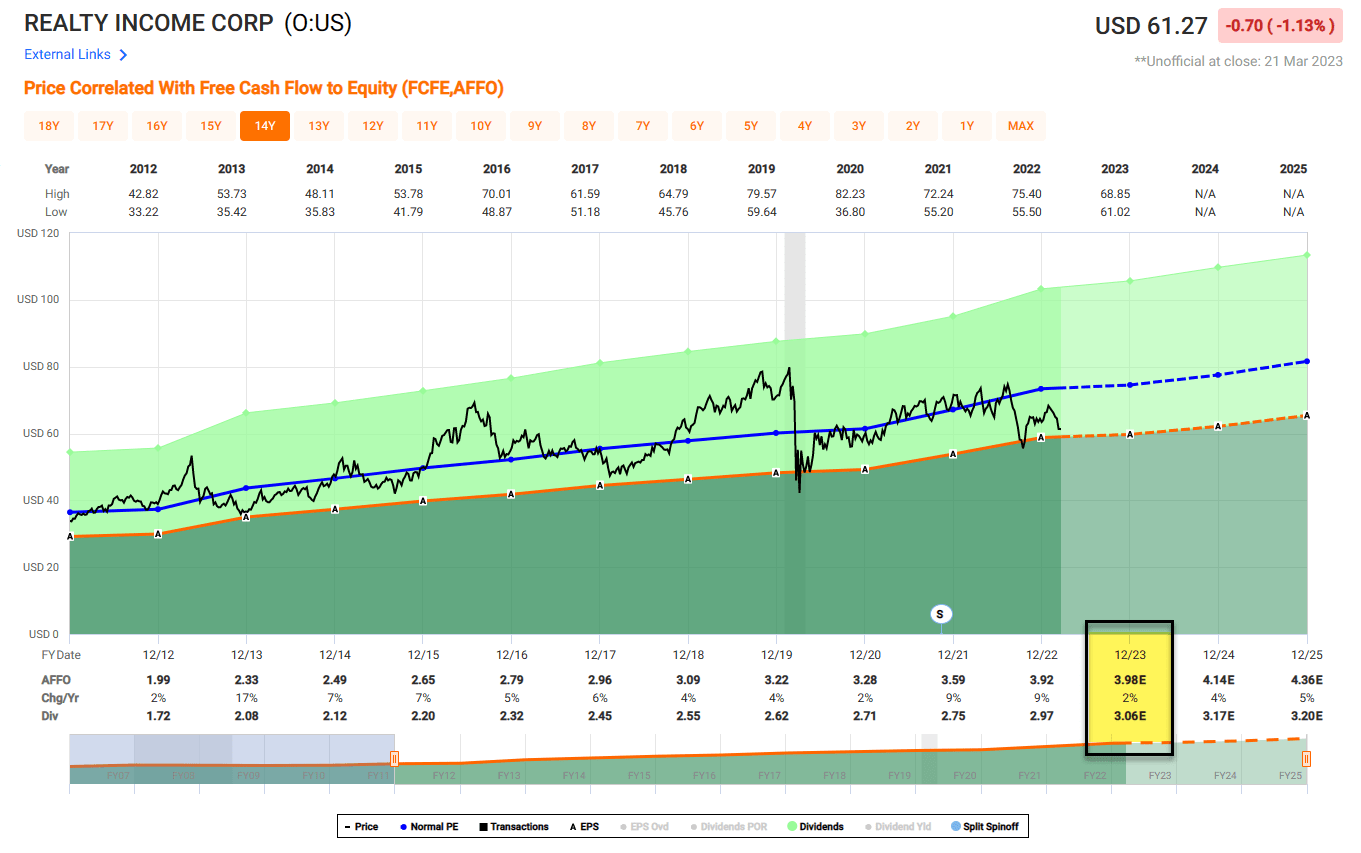Viewport: 1361px width, 853px height.
Task: Switch to the 4Y timeframe
Action: pyautogui.click(x=805, y=126)
